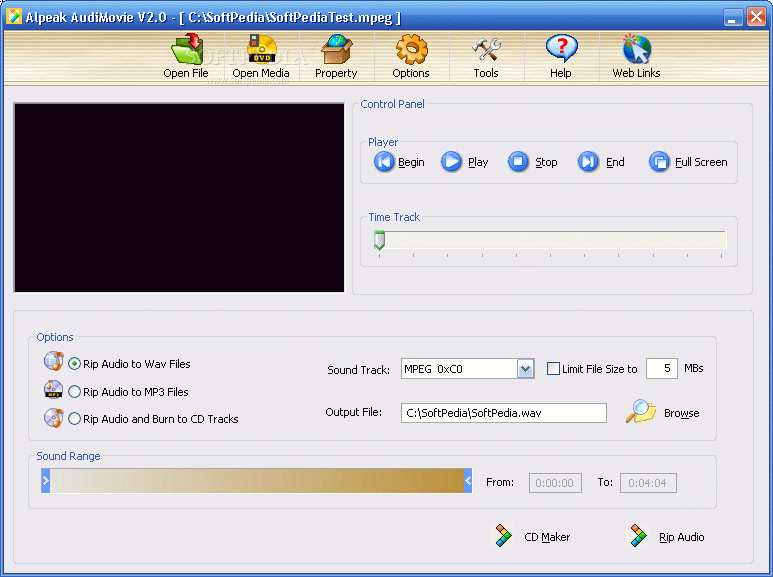Click the MP3 files disc icon
The height and width of the screenshot is (577, 773).
(x=54, y=389)
